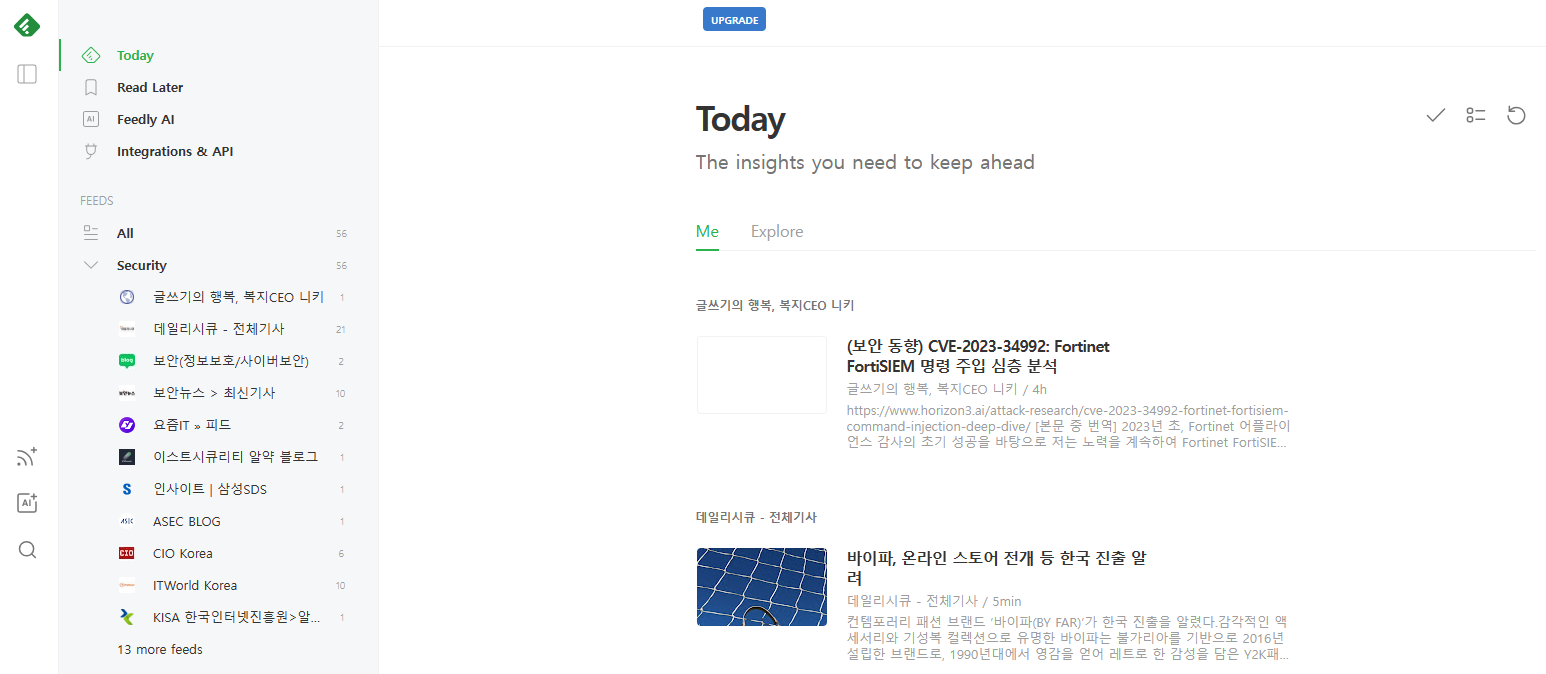Screen dimensions: 1546x674
Task: Open the 바이파 온라인 스토어 article title
Action: coord(996,568)
